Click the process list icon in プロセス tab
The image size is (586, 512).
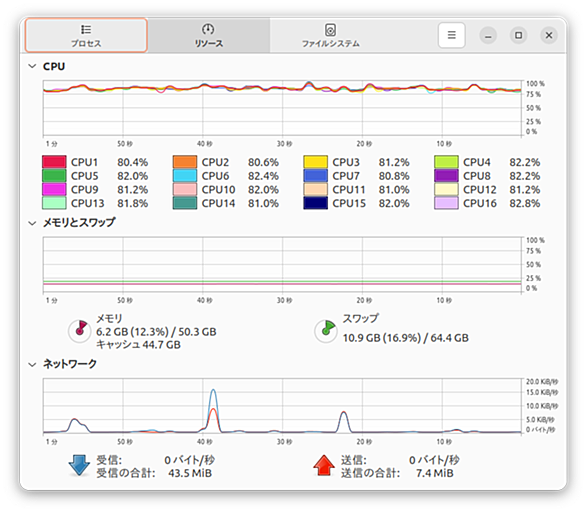click(86, 29)
